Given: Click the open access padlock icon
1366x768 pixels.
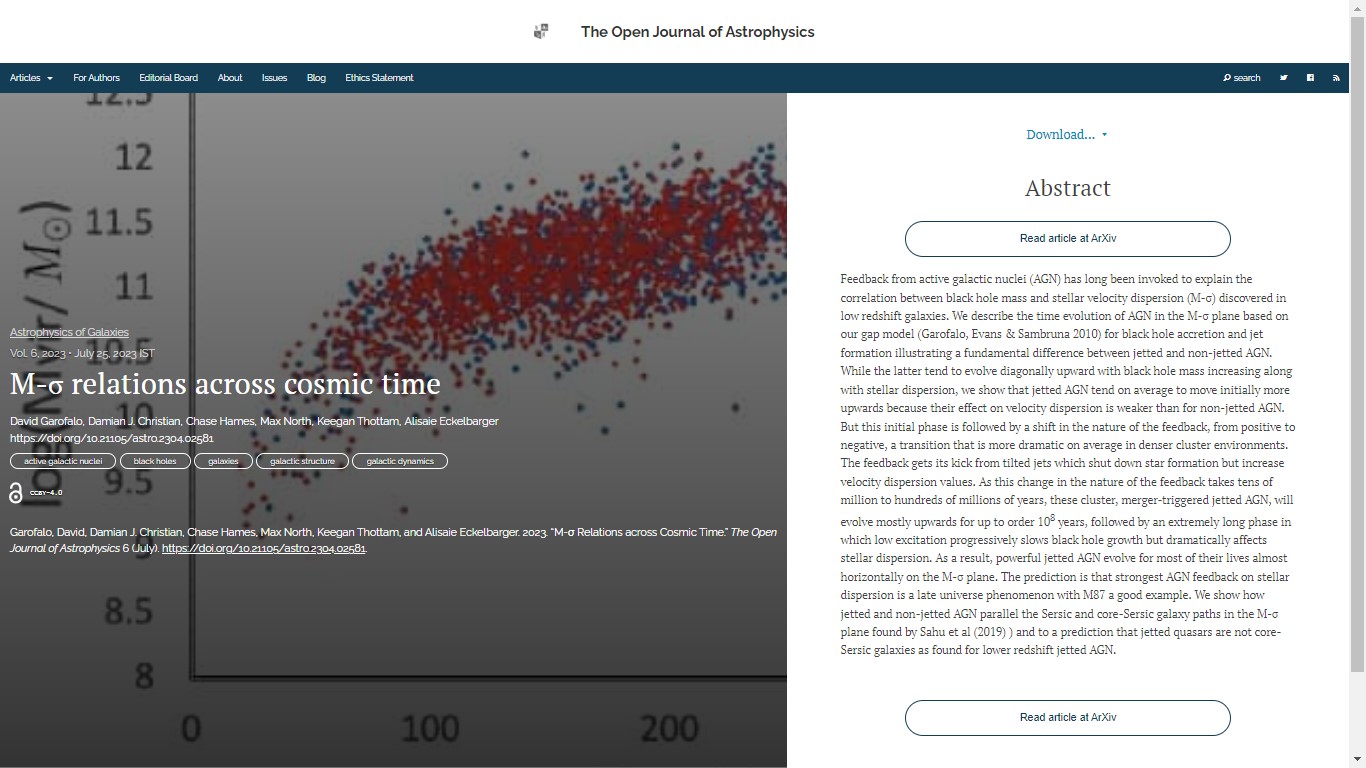Looking at the screenshot, I should click(x=16, y=493).
